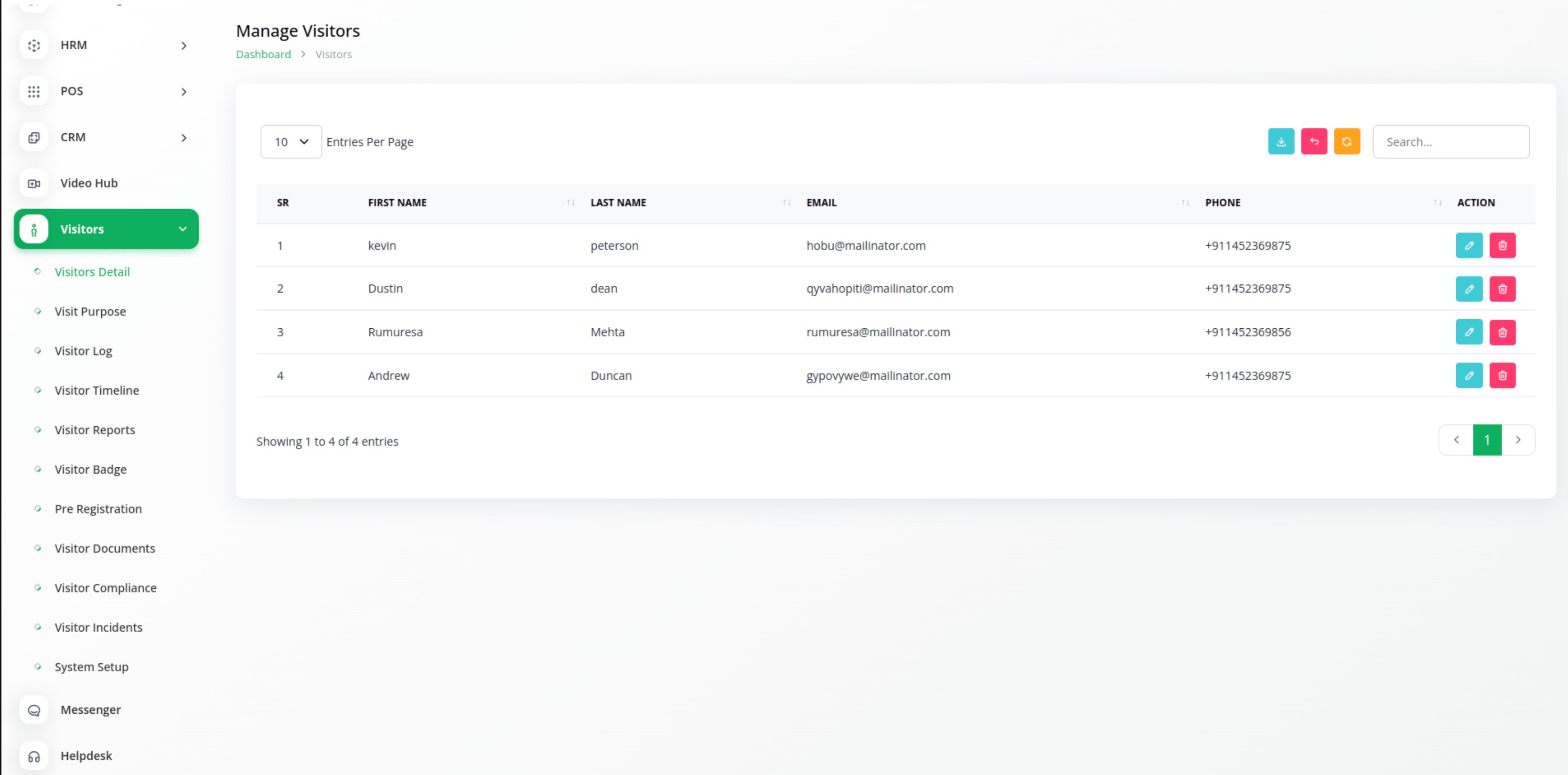
Task: Edit visitor Dustin dean
Action: pos(1469,289)
